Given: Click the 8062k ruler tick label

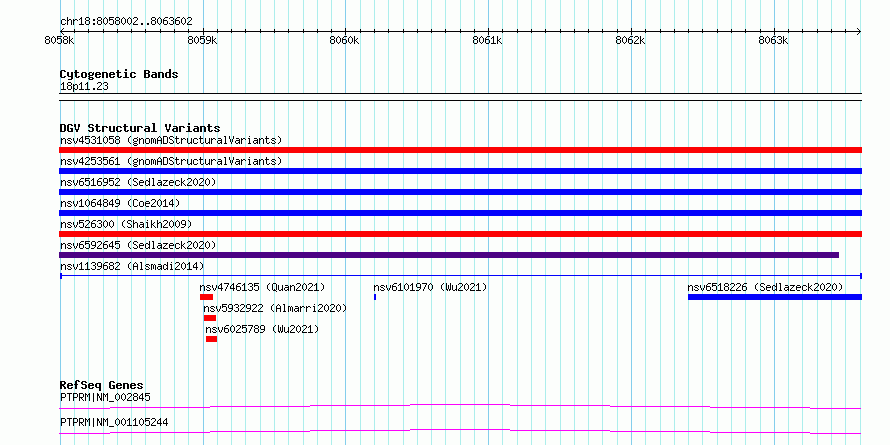Looking at the screenshot, I should click(631, 41).
